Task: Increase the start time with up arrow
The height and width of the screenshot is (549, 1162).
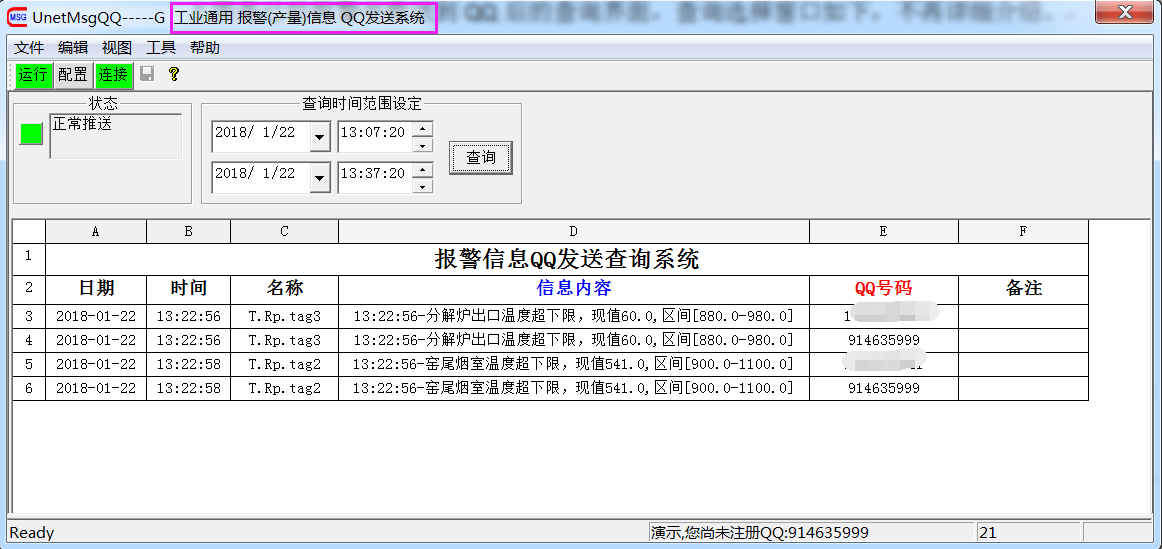Action: (423, 128)
